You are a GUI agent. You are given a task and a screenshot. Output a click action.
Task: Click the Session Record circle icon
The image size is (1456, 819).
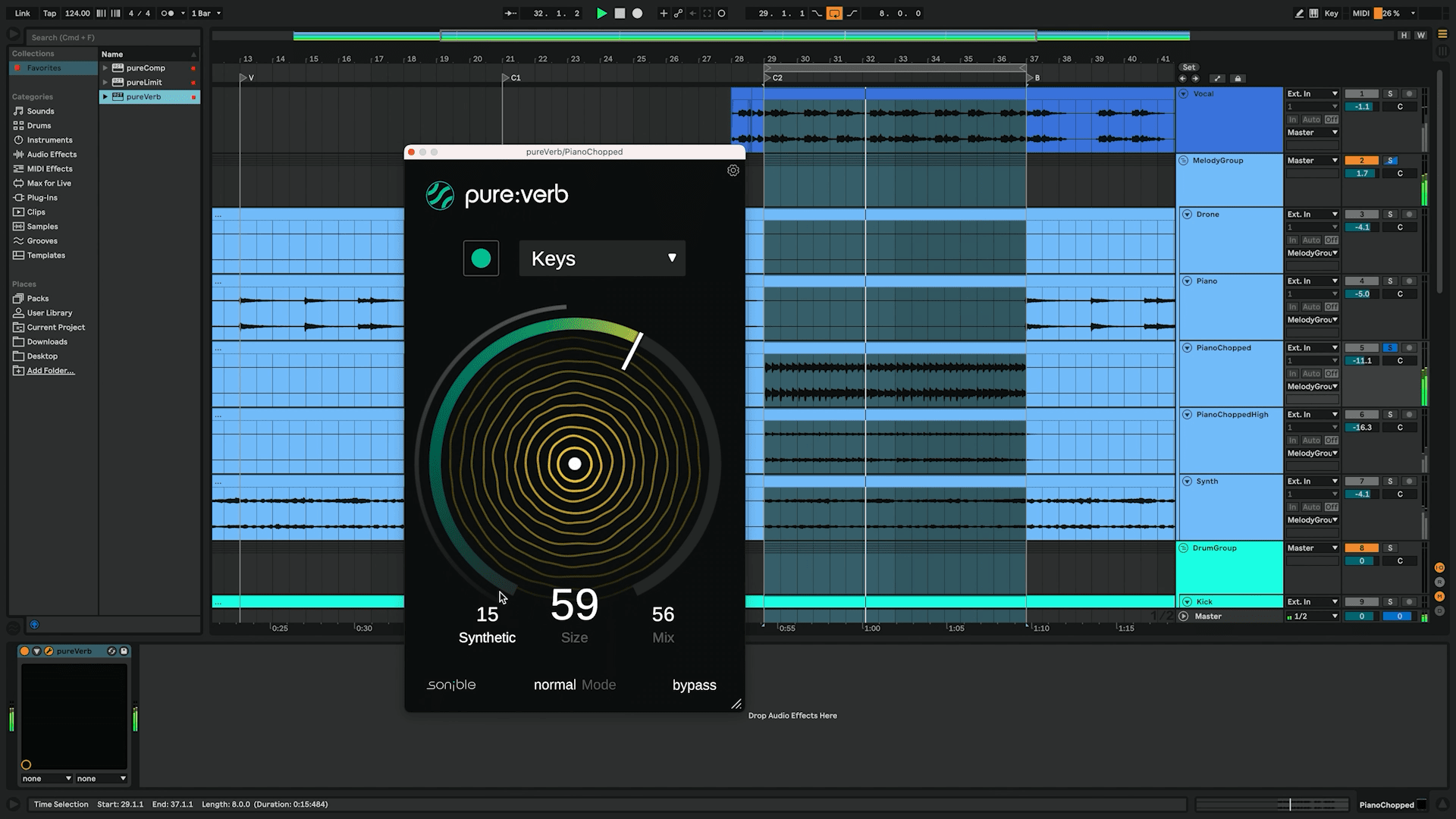tap(721, 13)
